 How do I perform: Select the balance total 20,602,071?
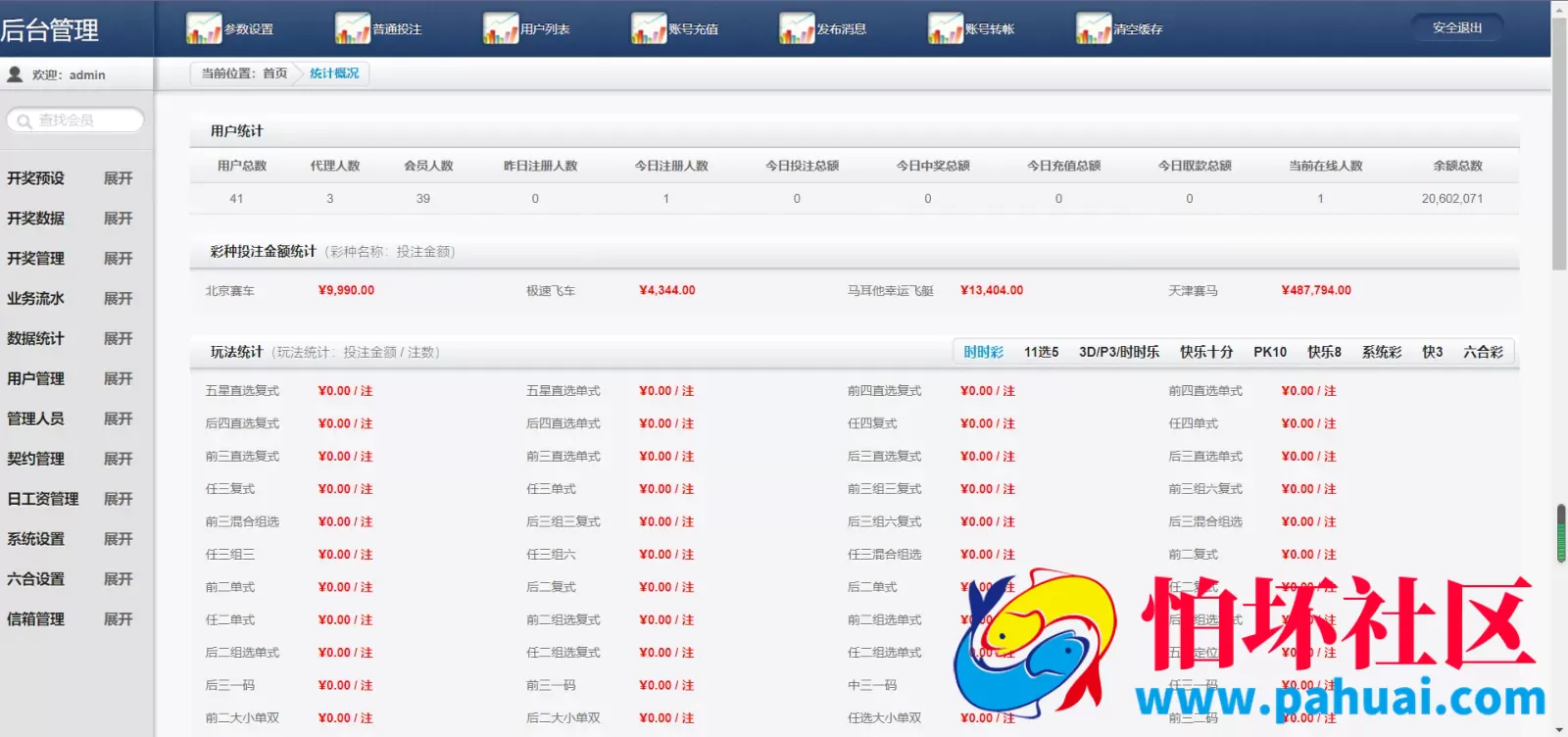coord(1452,199)
